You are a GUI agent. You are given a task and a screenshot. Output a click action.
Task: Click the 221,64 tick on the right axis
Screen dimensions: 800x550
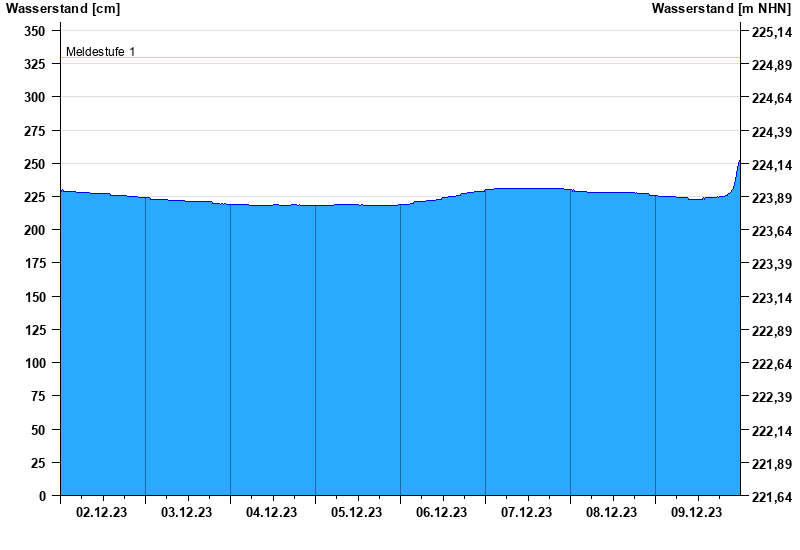coord(770,497)
